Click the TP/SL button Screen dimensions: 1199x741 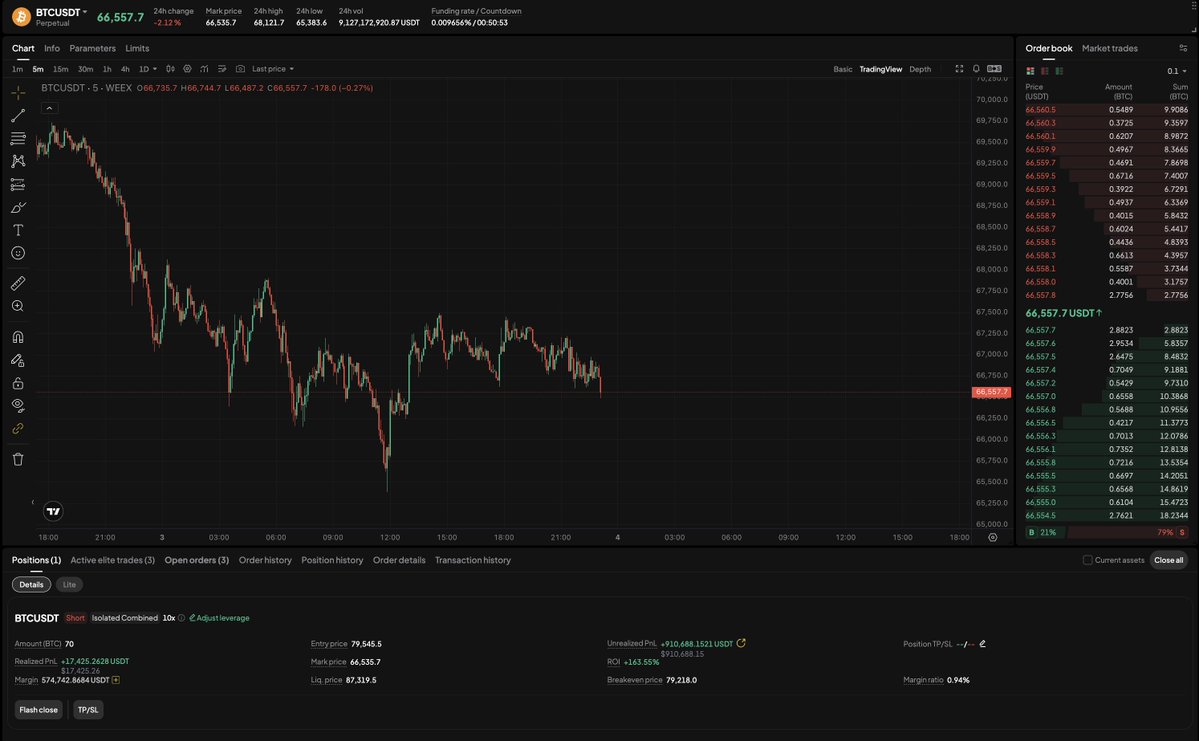point(88,710)
